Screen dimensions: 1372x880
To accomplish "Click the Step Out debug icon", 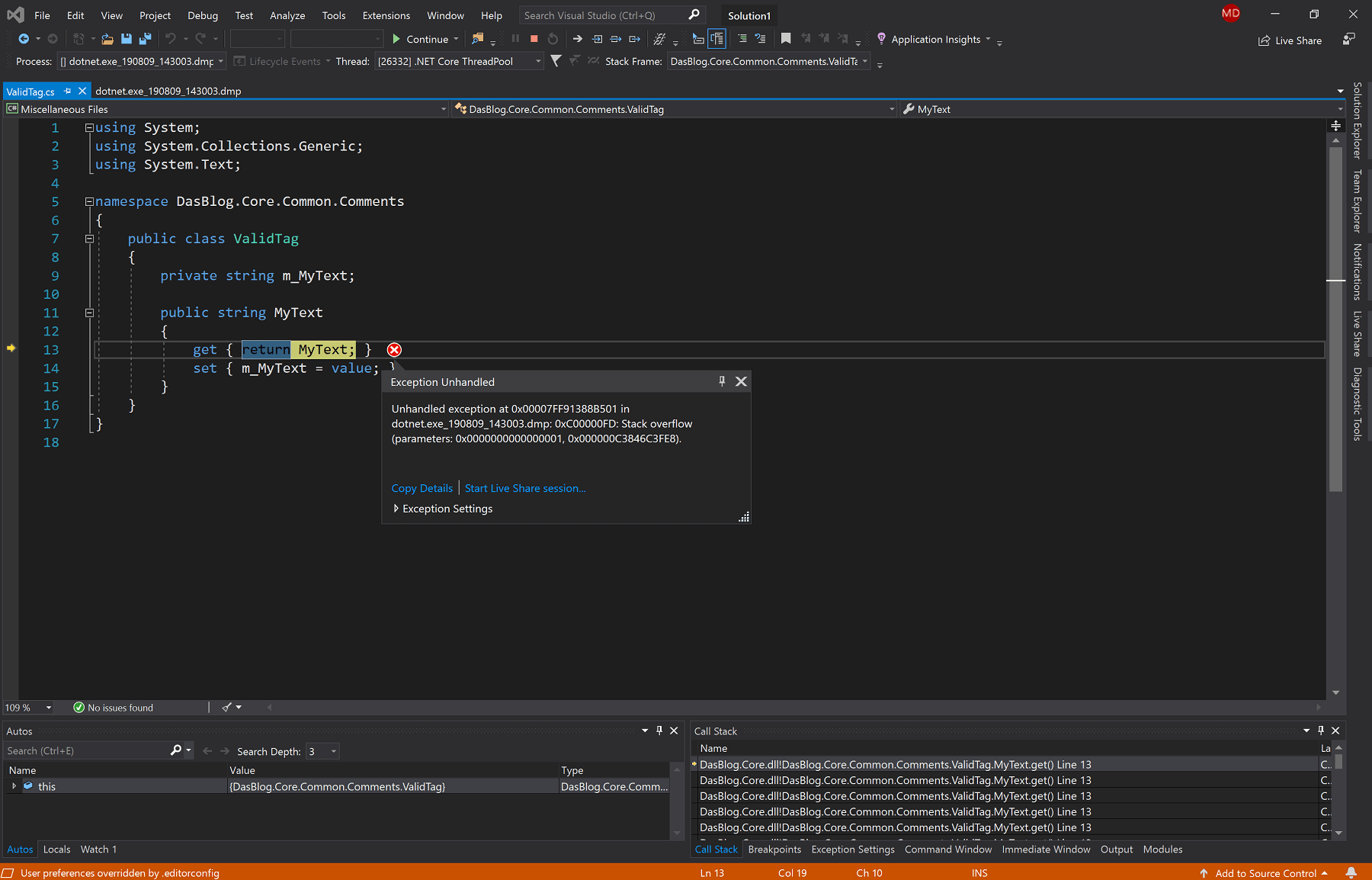I will point(634,38).
